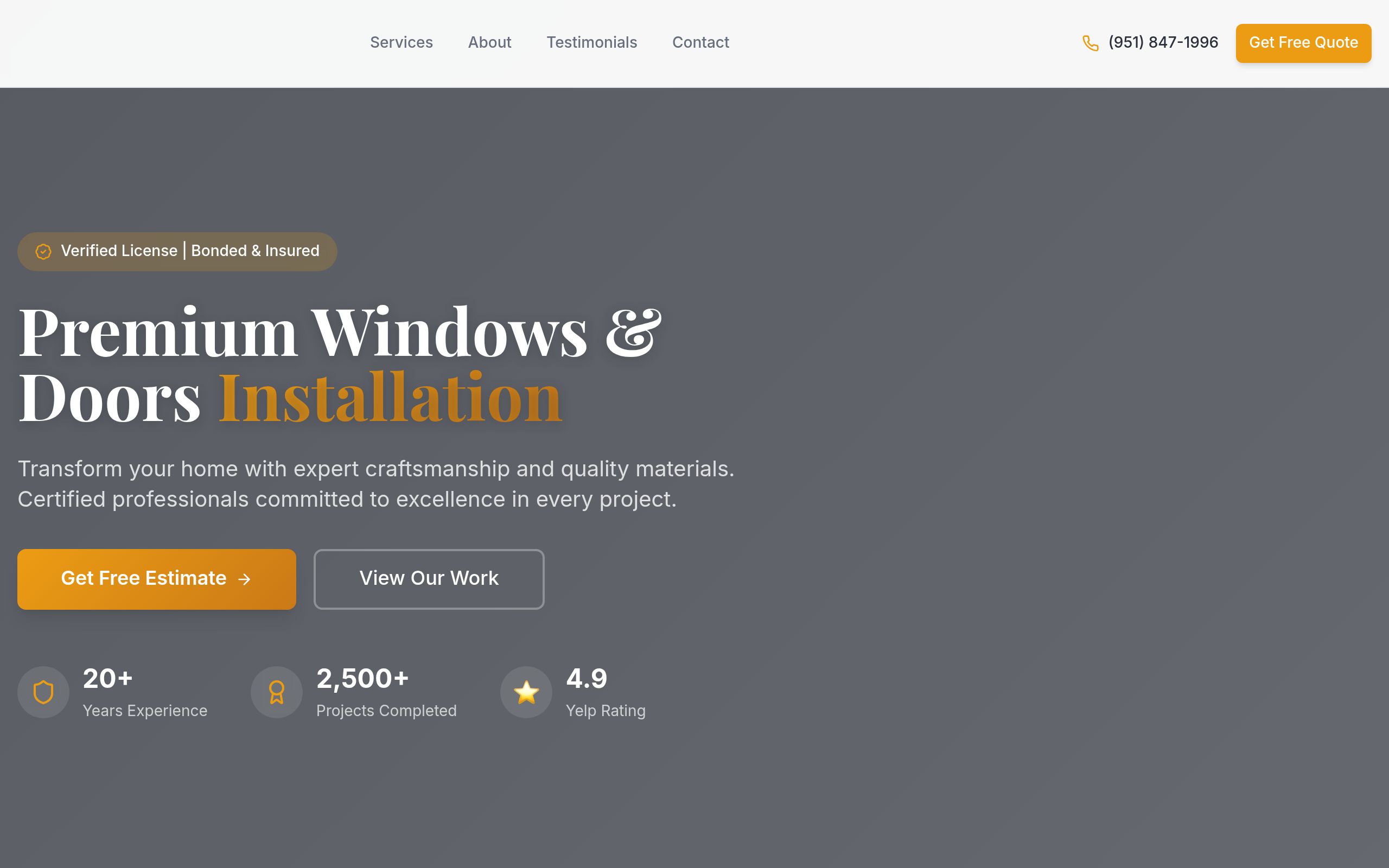Viewport: 1389px width, 868px height.
Task: Click the Get Free Quote button
Action: click(1303, 43)
